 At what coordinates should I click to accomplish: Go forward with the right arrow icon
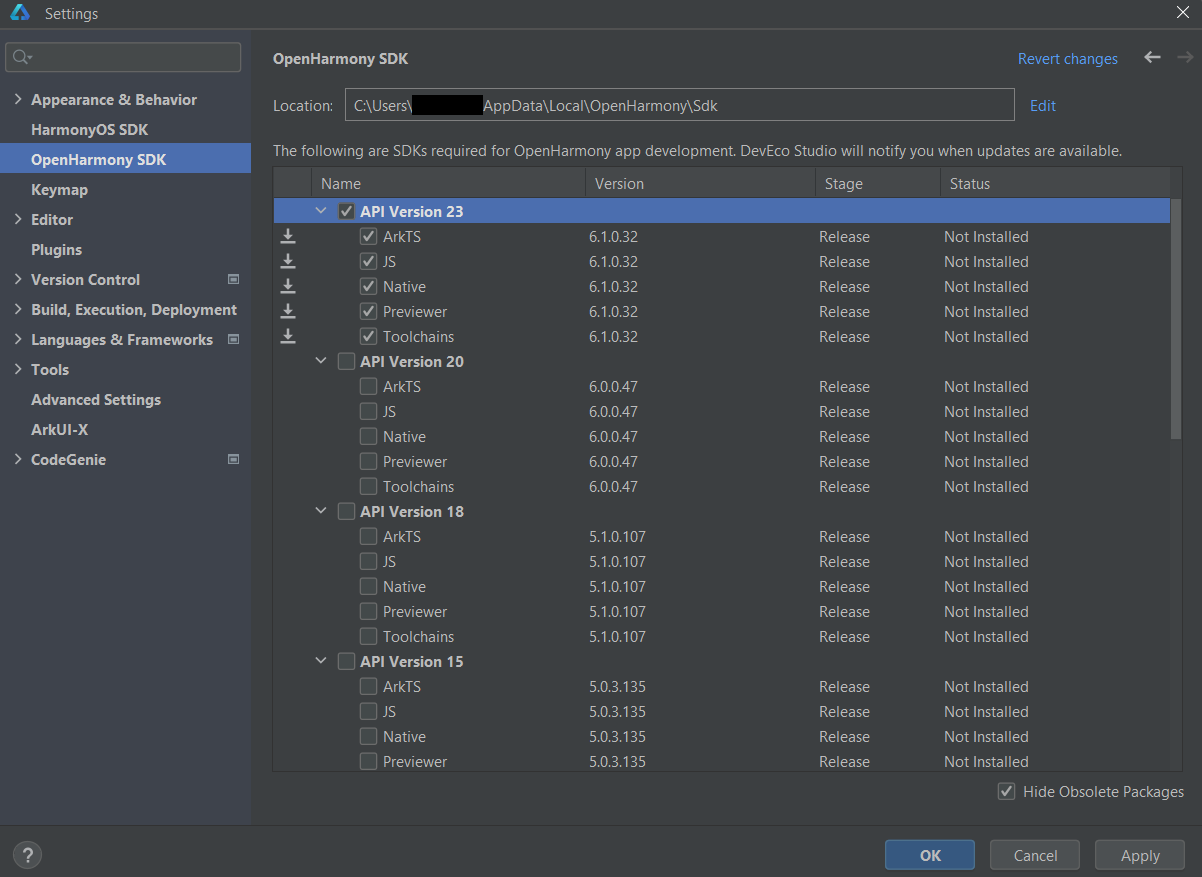tap(1185, 58)
